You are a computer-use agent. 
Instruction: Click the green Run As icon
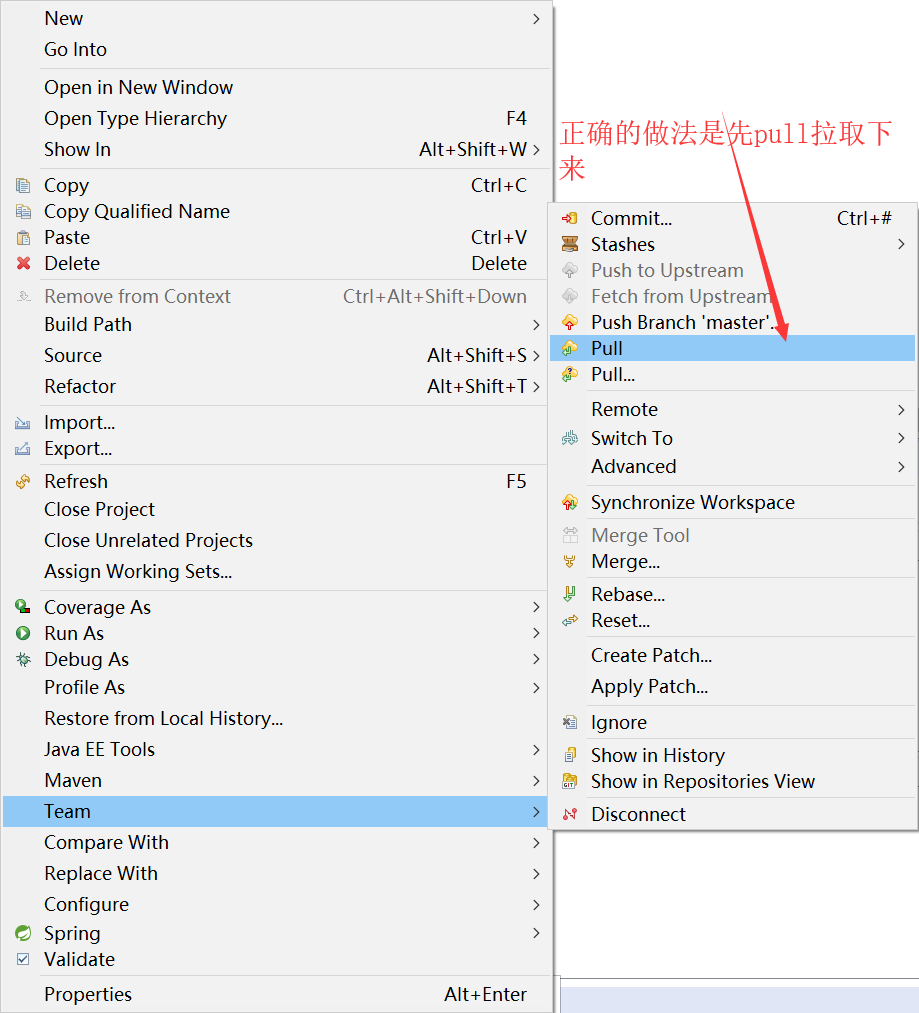pyautogui.click(x=23, y=633)
